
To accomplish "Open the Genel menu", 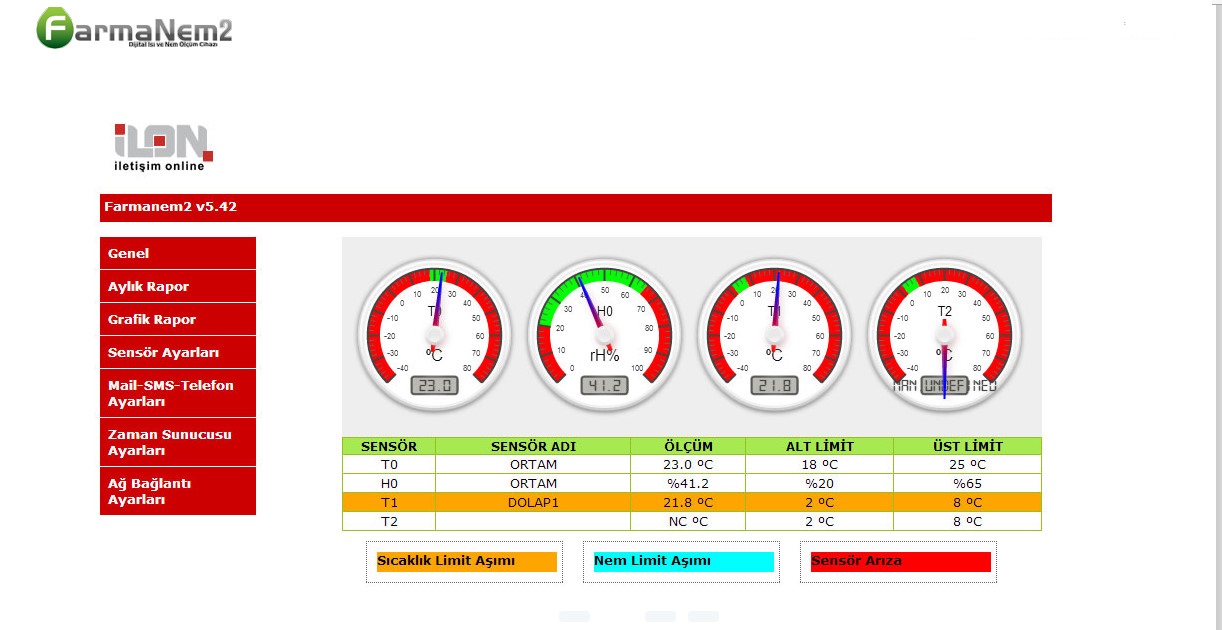I will click(178, 253).
